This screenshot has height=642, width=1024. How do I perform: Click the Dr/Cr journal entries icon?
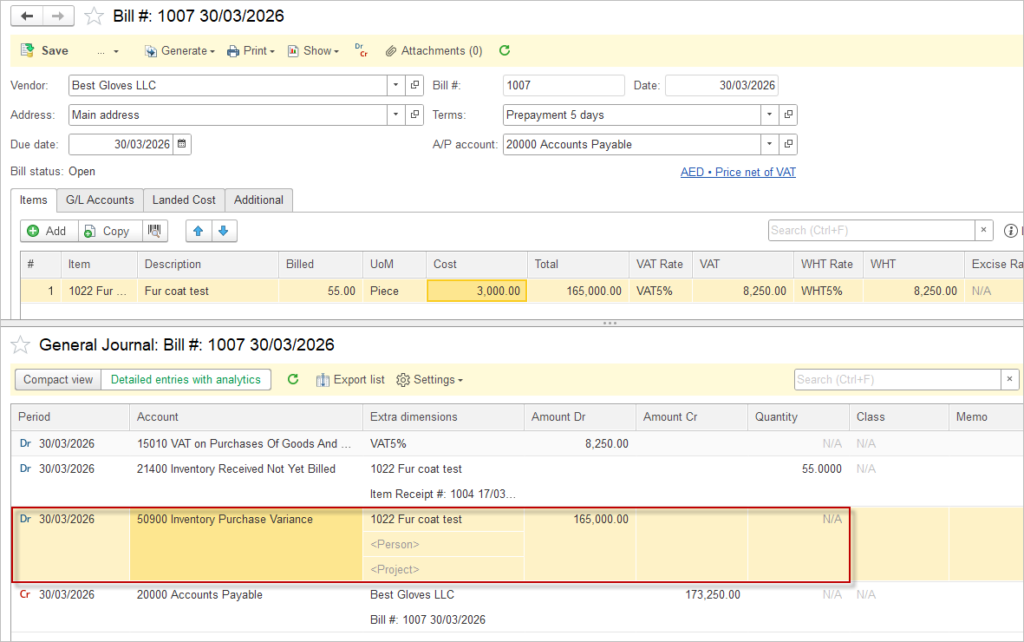click(x=361, y=51)
